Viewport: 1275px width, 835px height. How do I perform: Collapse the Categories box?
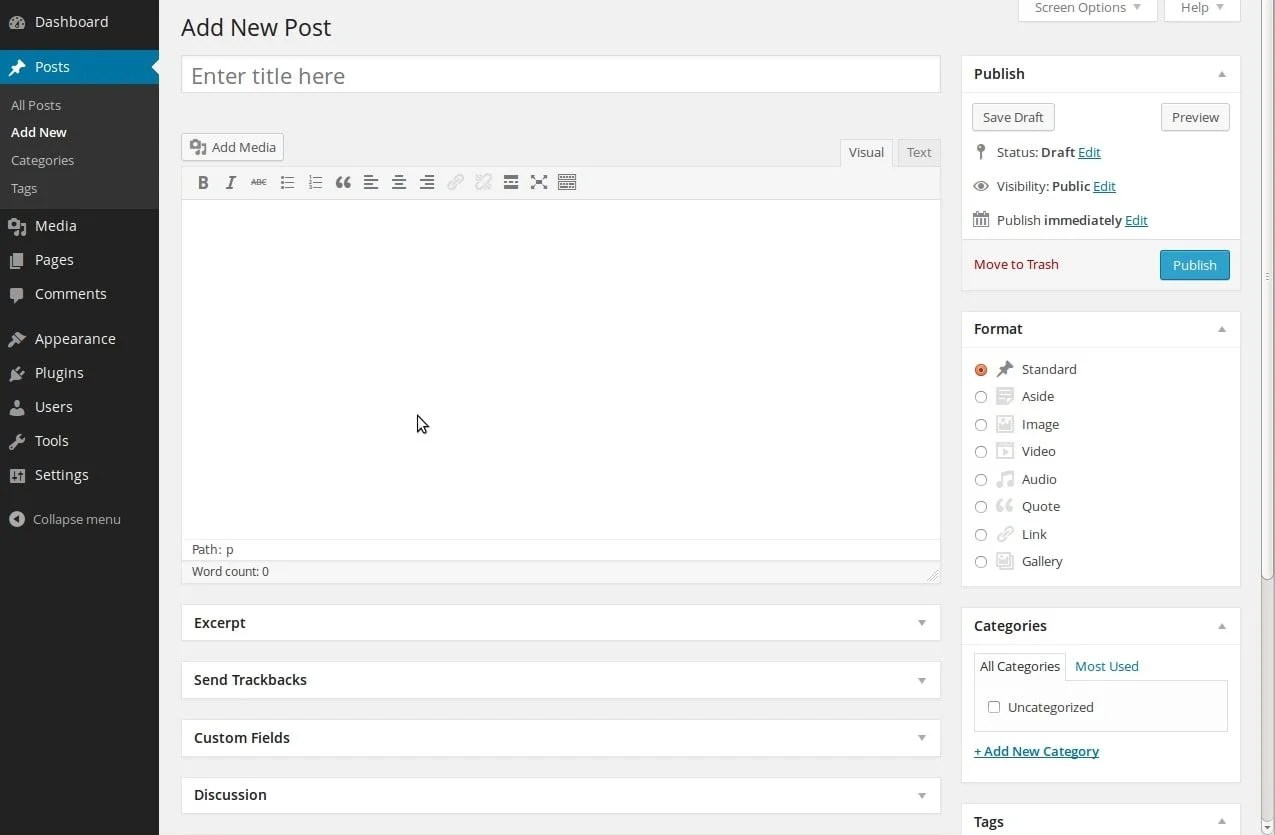pos(1222,626)
